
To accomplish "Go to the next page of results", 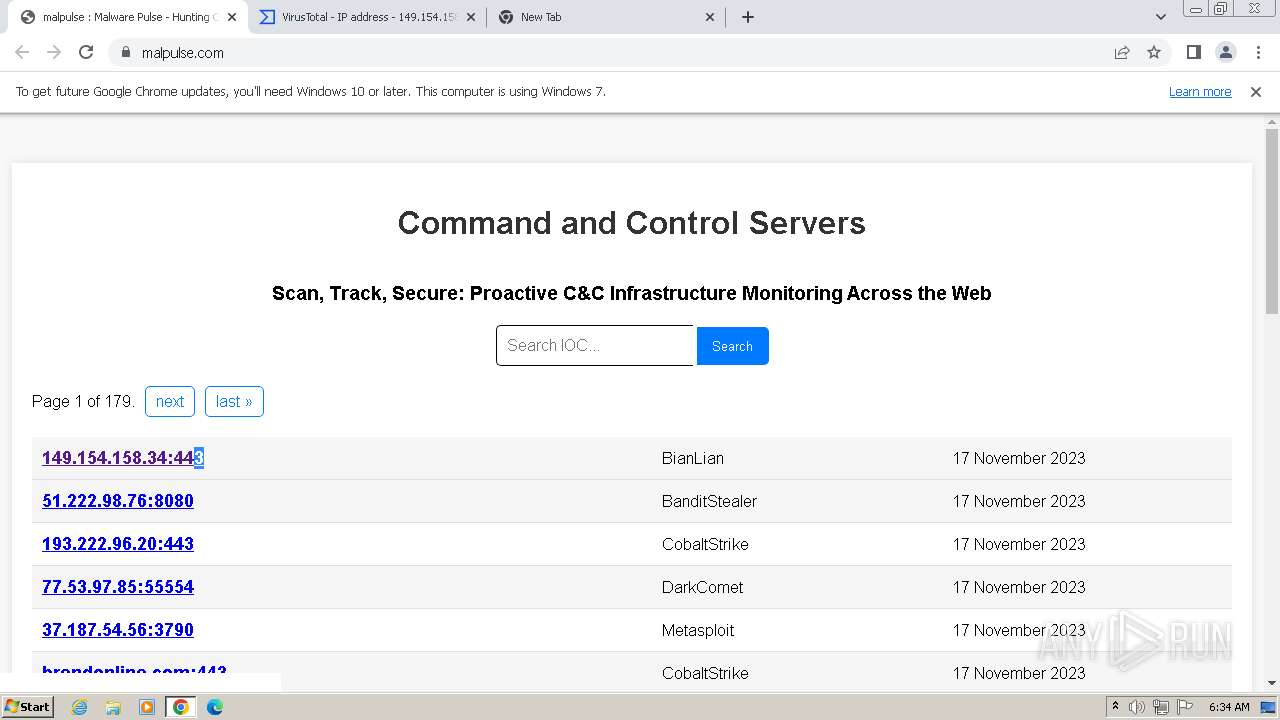I will coord(170,401).
